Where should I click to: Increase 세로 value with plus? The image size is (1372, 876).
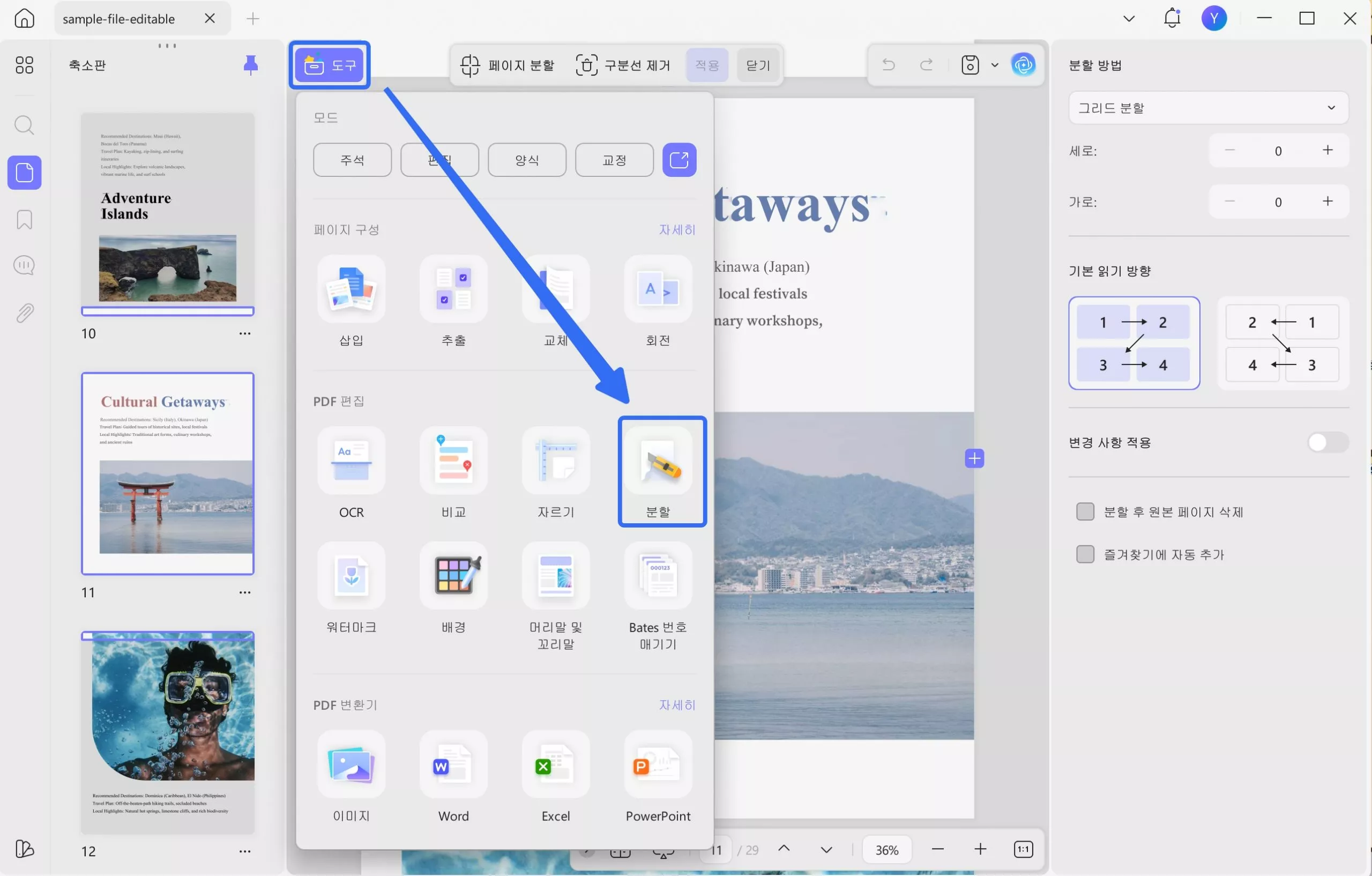click(1328, 150)
